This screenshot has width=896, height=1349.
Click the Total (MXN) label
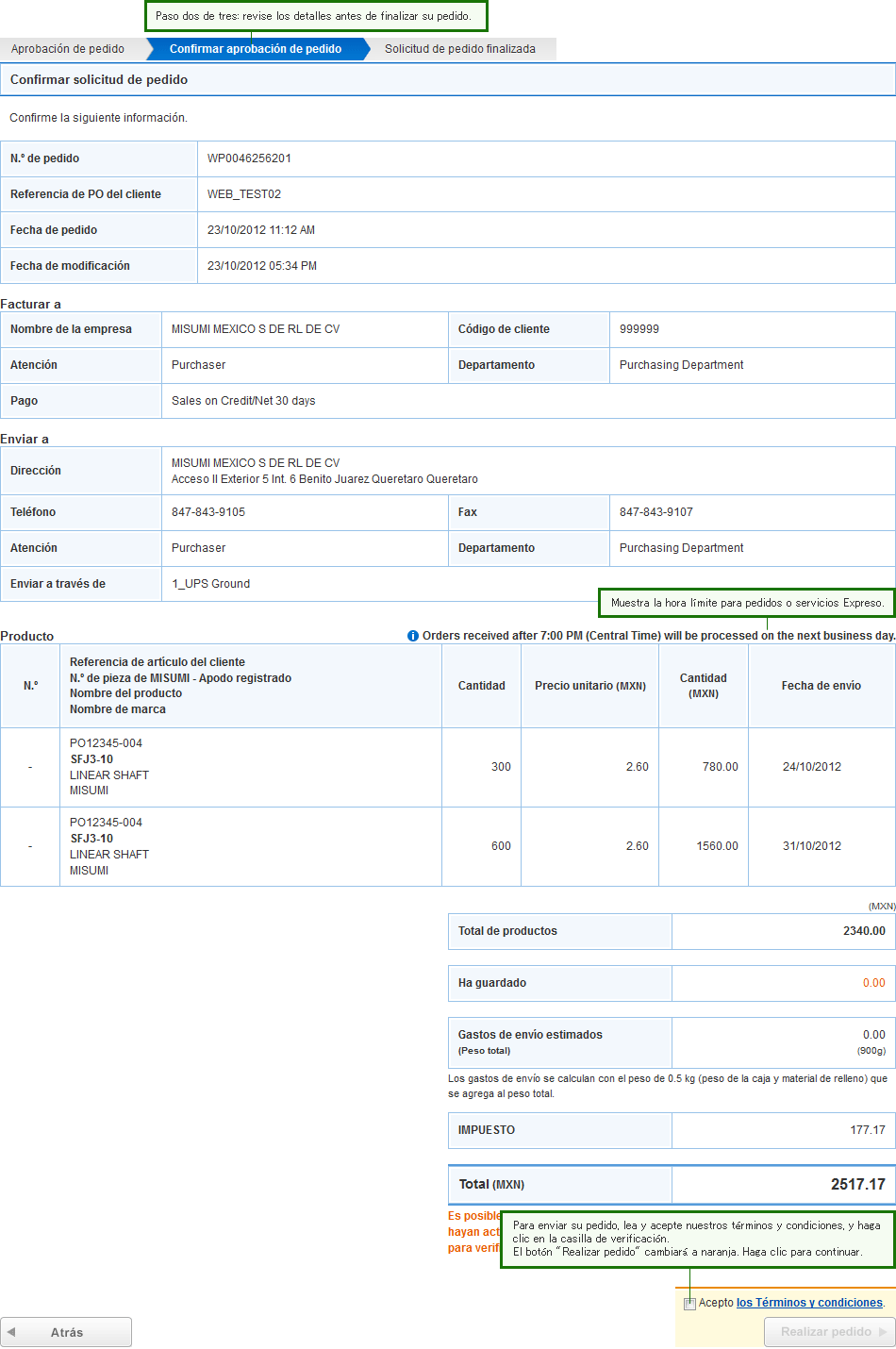click(x=491, y=1185)
